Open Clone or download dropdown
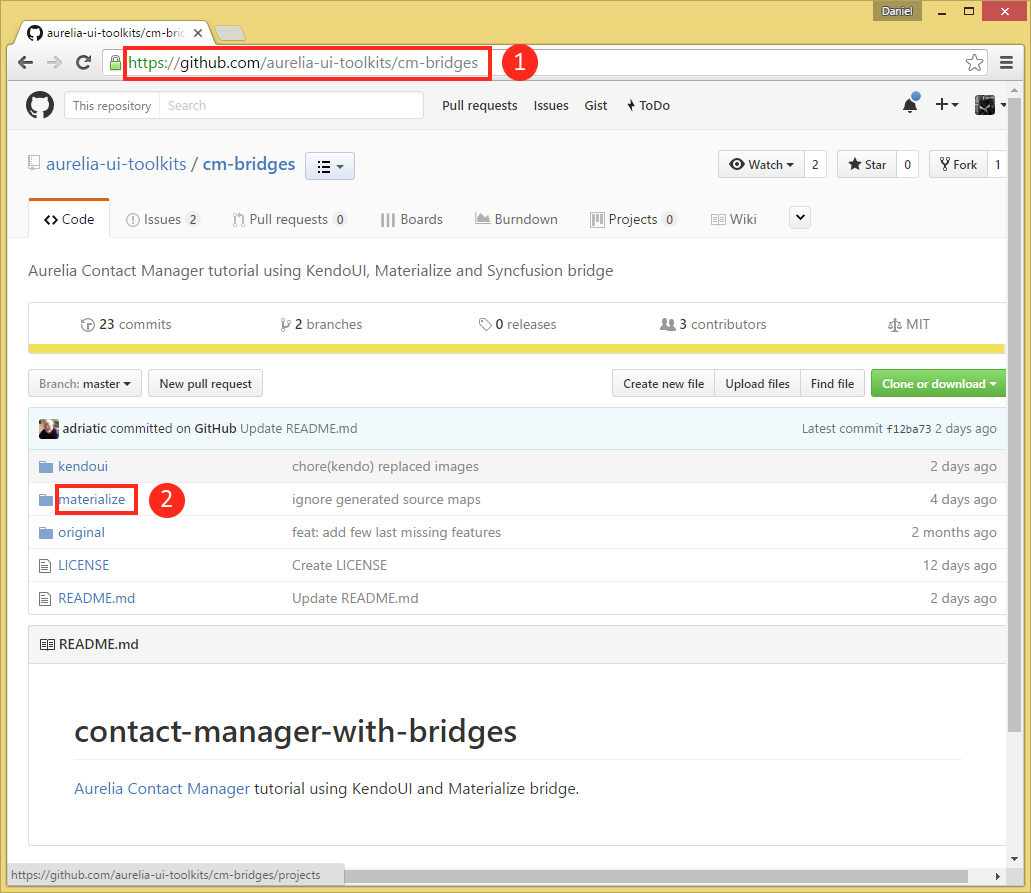1031x893 pixels. (x=938, y=383)
